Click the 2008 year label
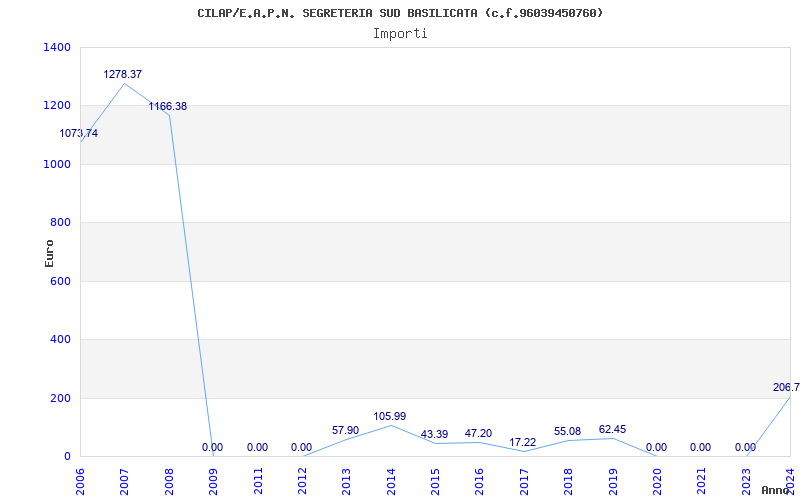 (169, 481)
